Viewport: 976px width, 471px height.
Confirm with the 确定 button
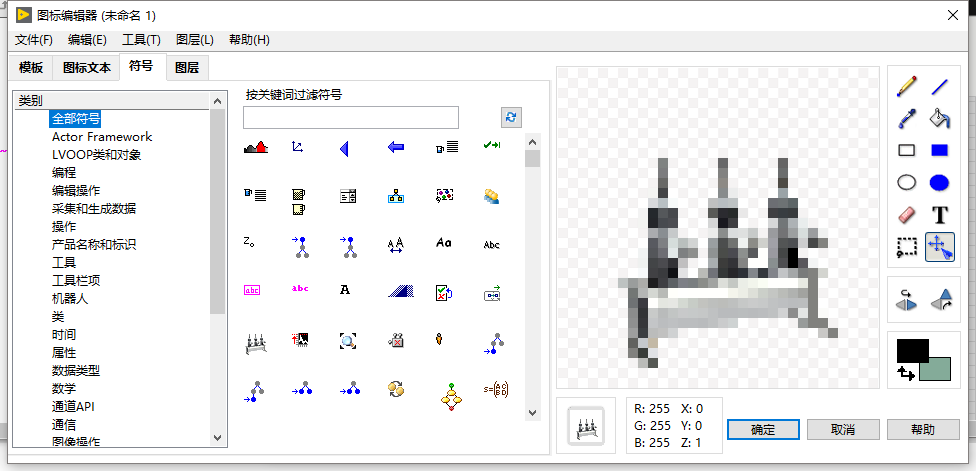[x=763, y=429]
